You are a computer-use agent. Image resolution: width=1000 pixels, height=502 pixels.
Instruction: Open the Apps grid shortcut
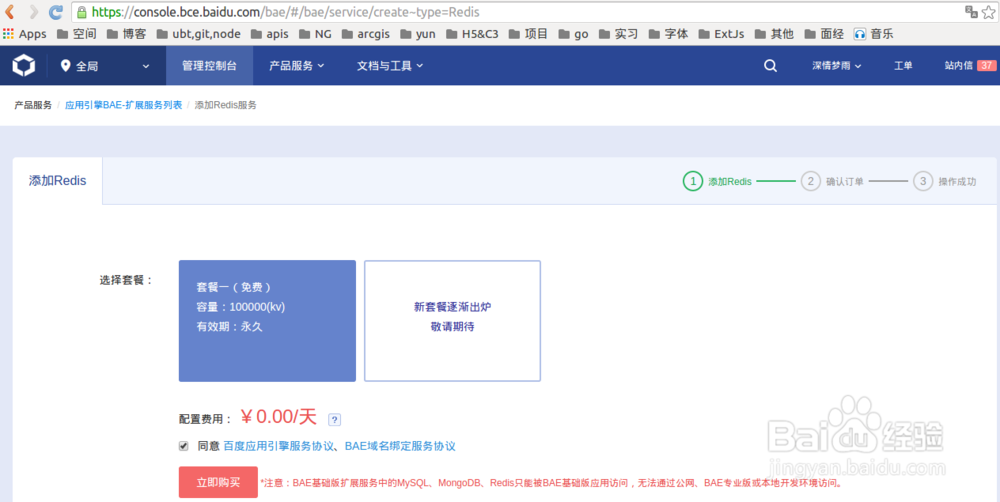(x=25, y=34)
